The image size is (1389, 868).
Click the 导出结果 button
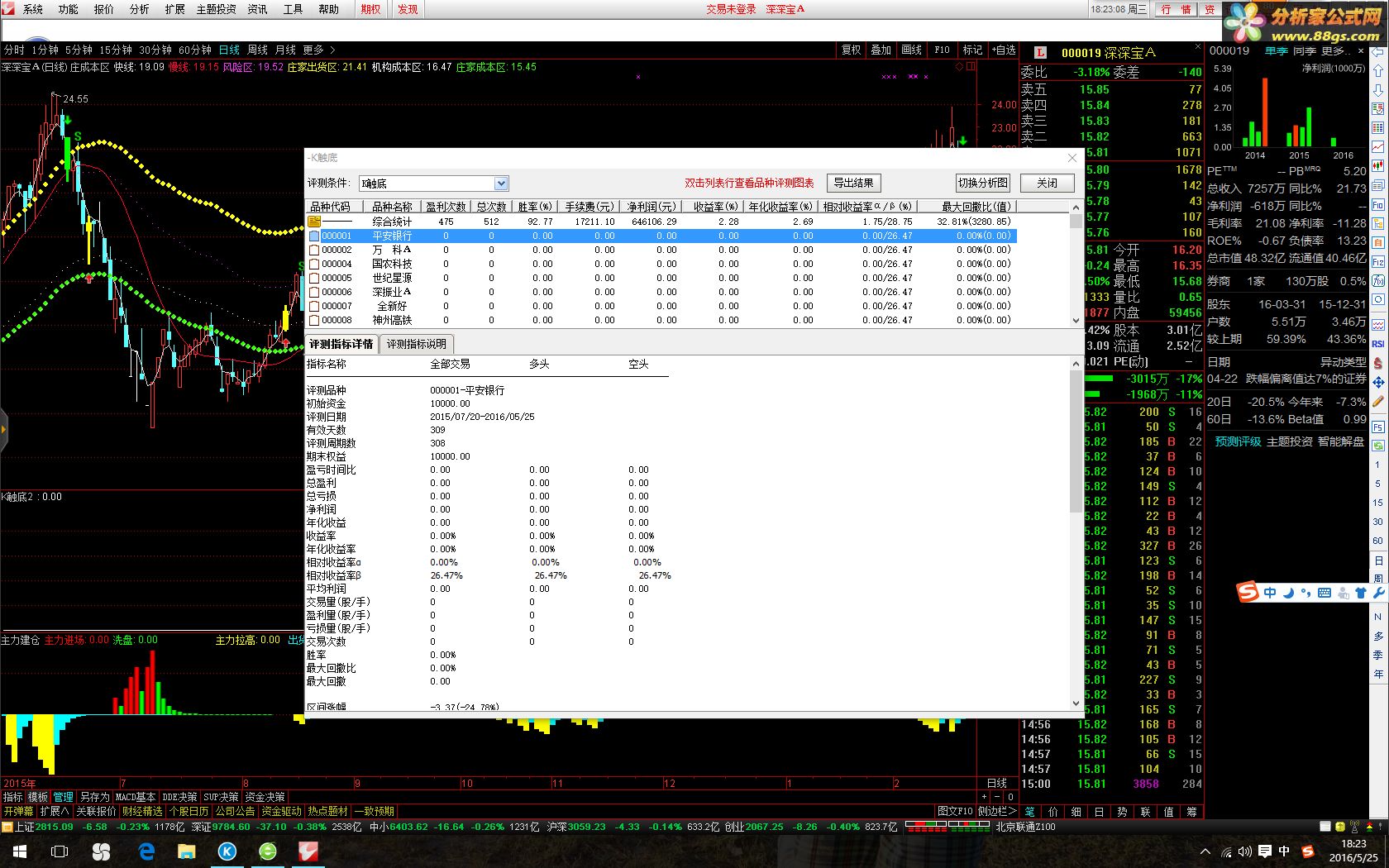click(x=854, y=183)
